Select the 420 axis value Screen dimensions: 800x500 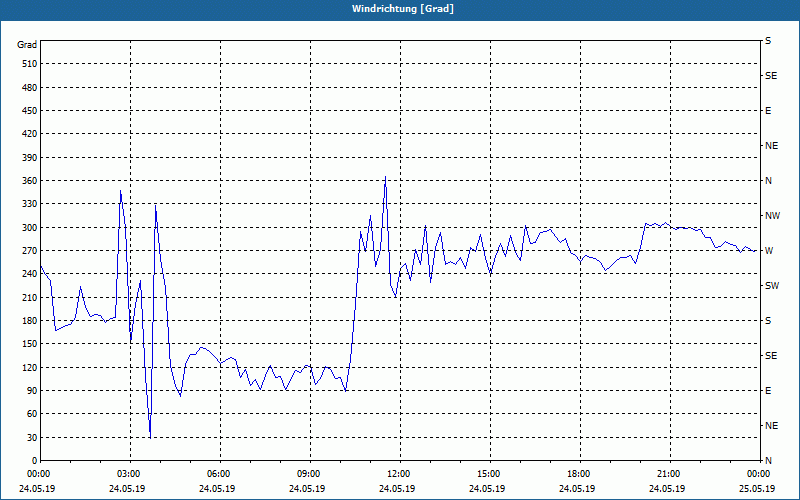pos(29,134)
